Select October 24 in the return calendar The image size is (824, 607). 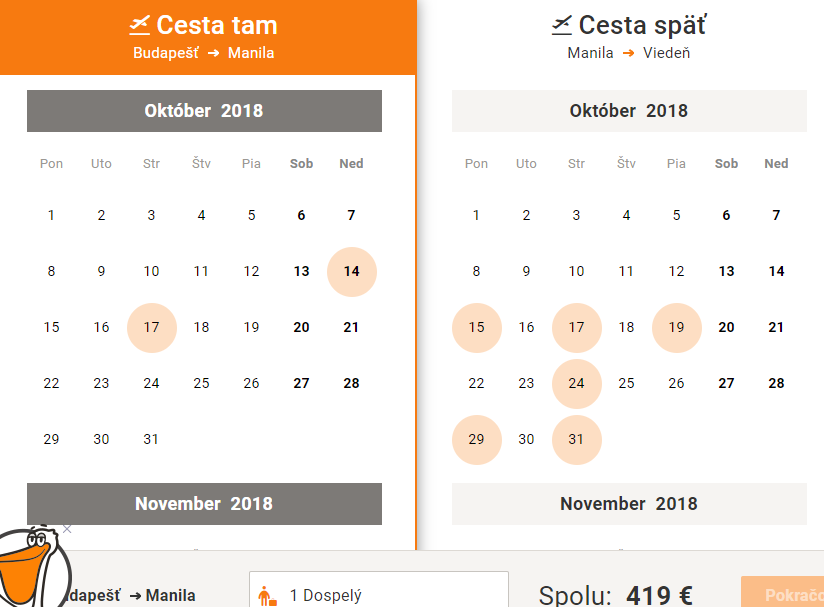[x=577, y=384]
